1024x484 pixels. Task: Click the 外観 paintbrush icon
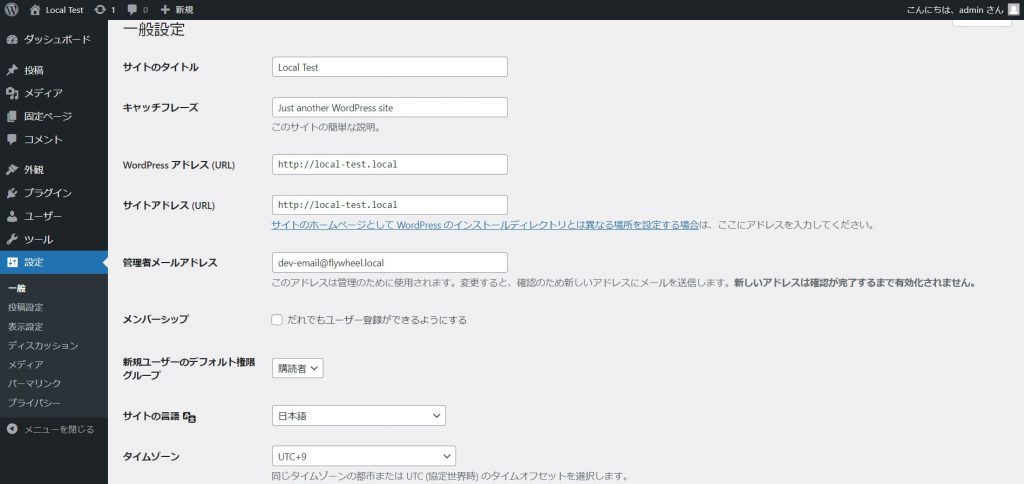[x=12, y=170]
